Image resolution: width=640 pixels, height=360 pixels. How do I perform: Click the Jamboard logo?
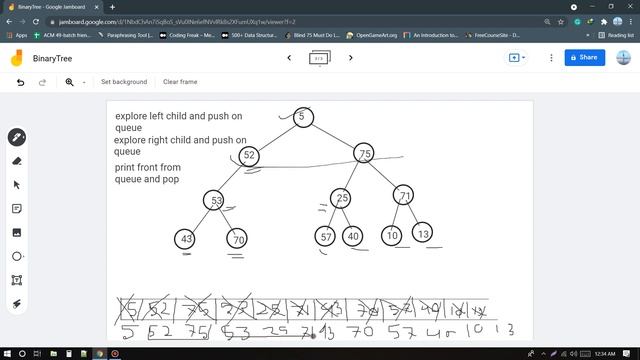17,58
